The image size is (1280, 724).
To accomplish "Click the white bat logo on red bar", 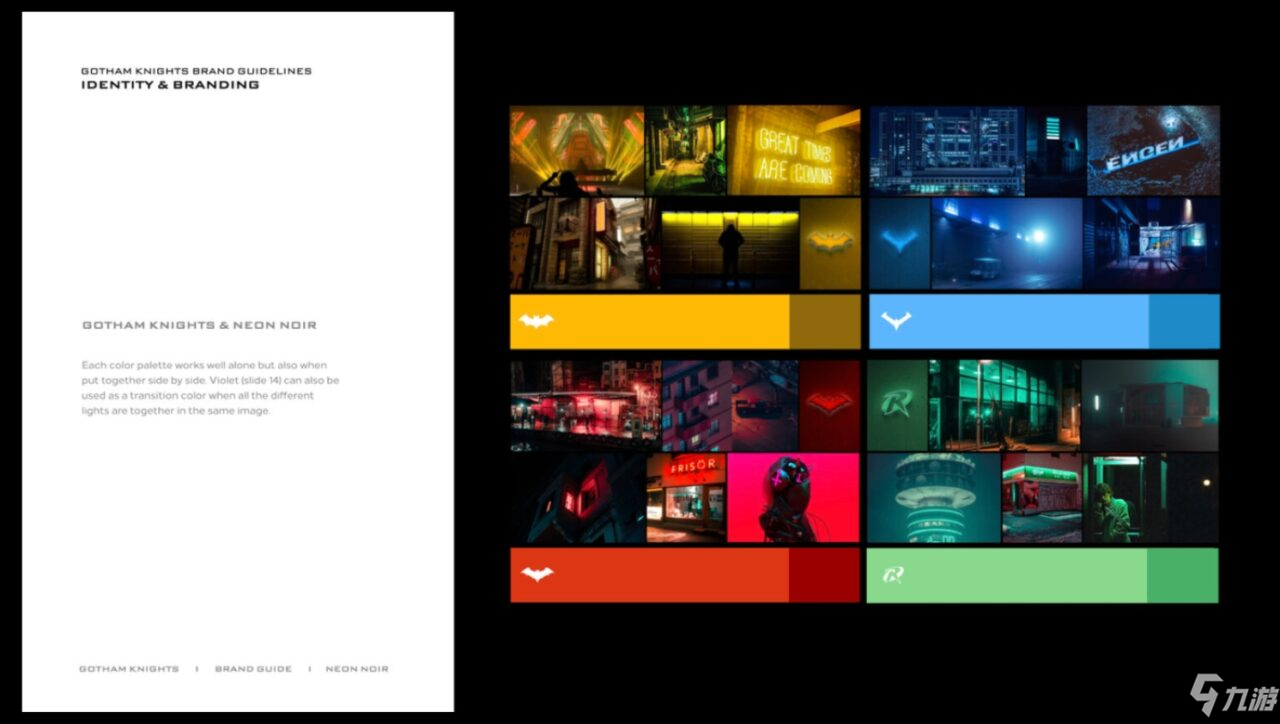I will [x=537, y=574].
